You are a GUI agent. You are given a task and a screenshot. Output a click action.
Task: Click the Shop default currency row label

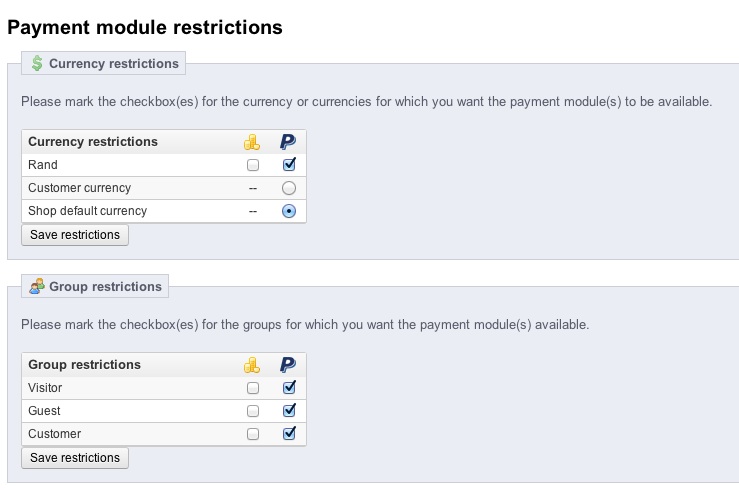pos(87,211)
